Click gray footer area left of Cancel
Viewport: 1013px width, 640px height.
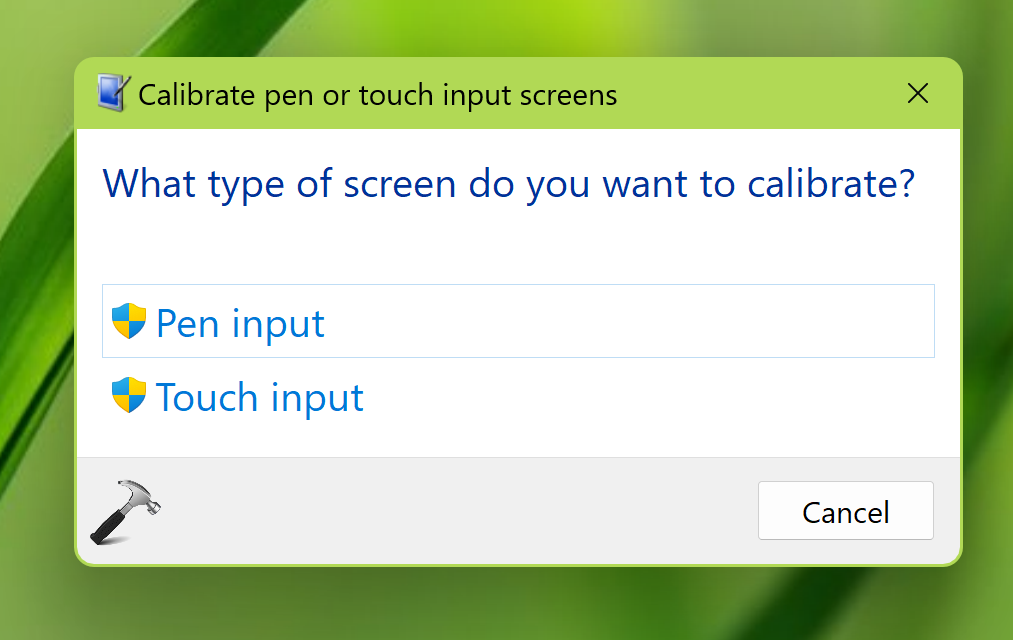click(450, 511)
